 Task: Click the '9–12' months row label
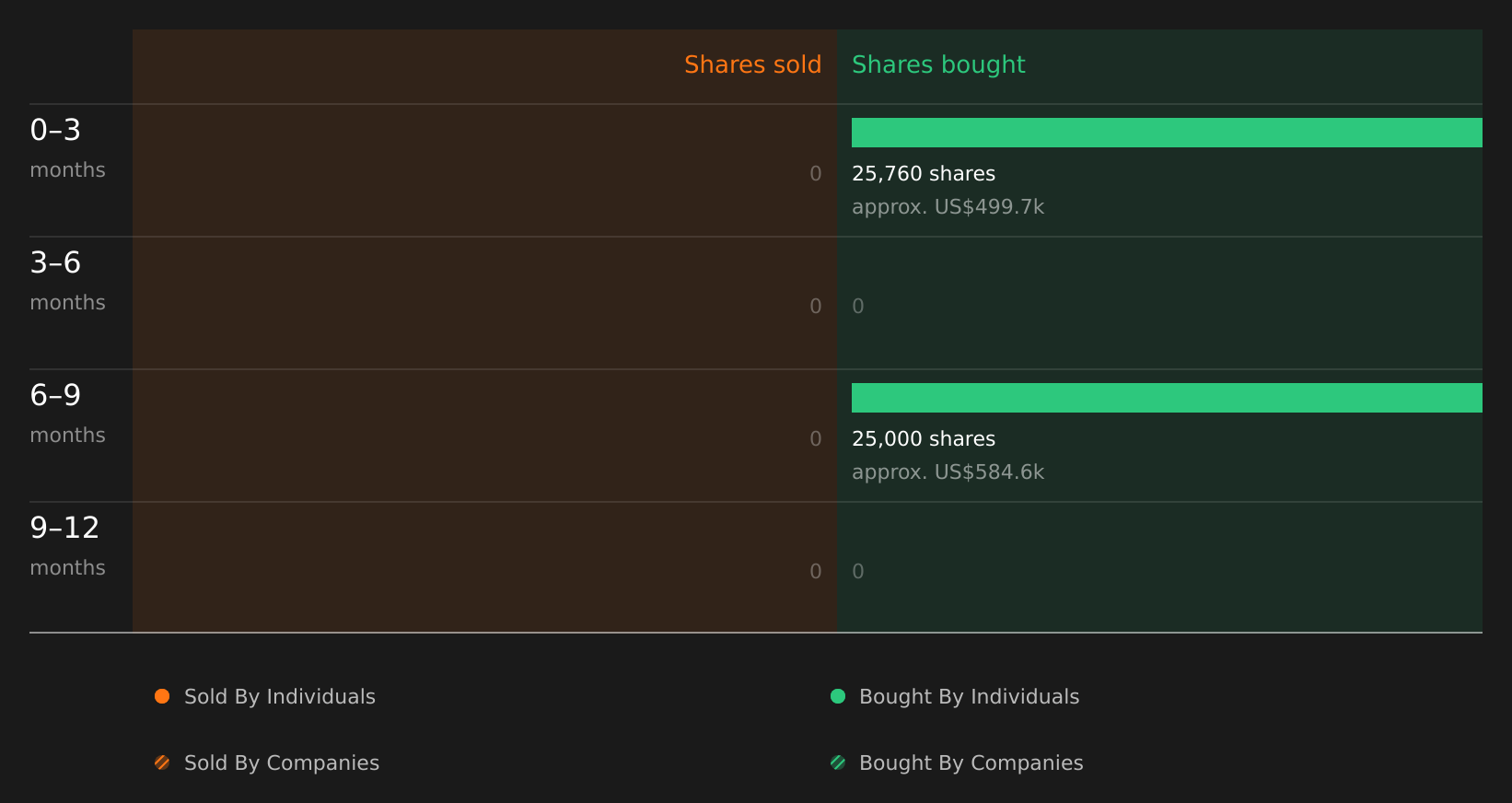pos(64,528)
